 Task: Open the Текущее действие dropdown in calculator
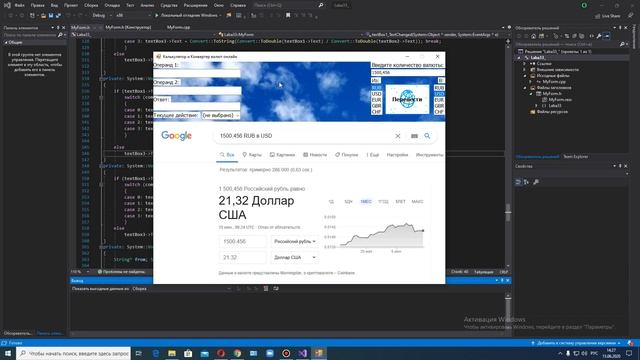click(x=221, y=116)
